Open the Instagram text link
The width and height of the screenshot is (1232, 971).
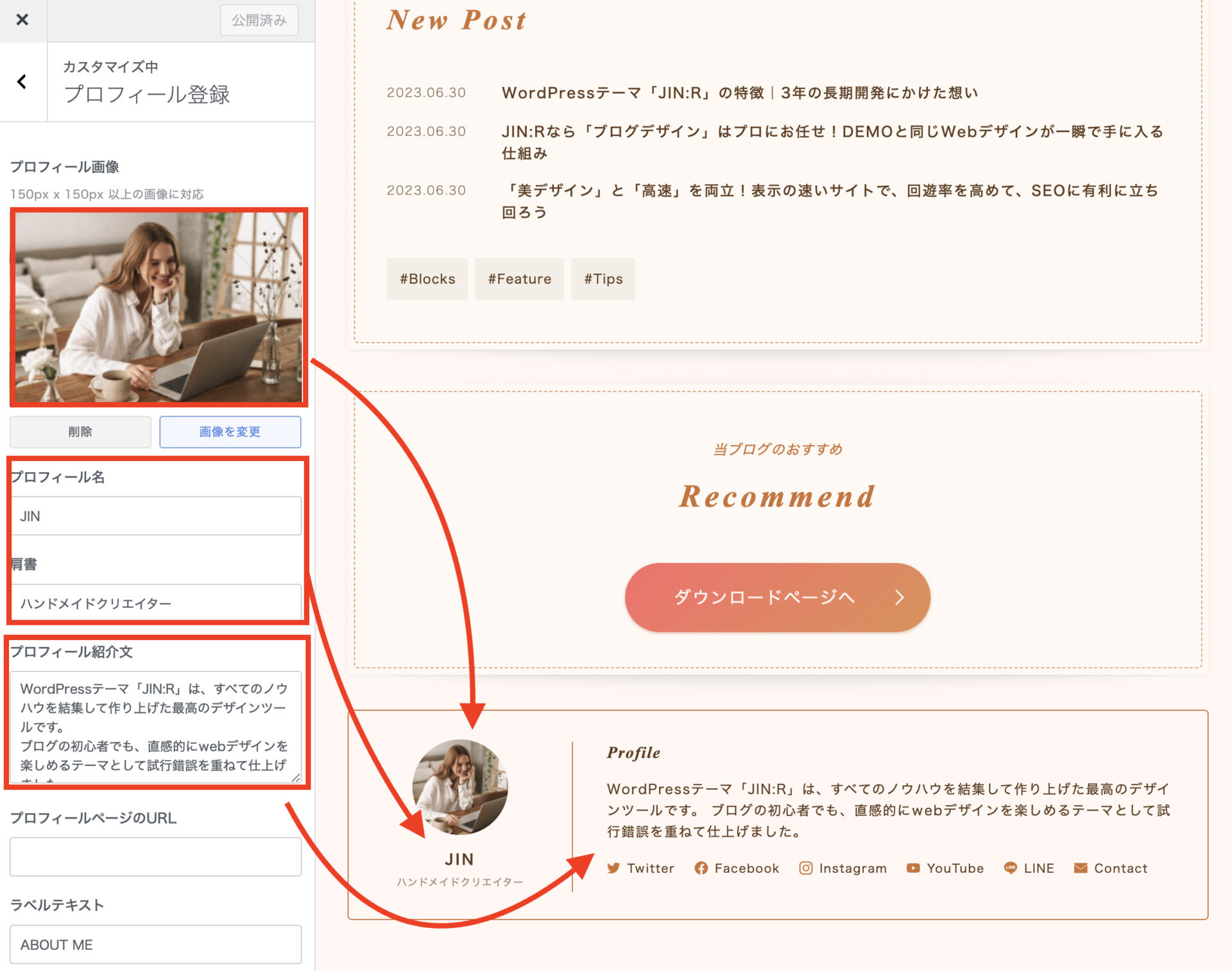click(x=853, y=868)
